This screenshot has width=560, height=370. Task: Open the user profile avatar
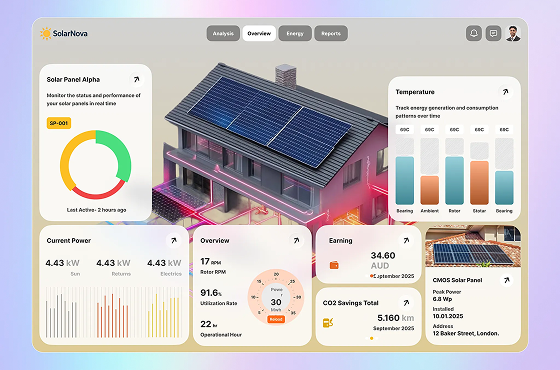[x=513, y=33]
